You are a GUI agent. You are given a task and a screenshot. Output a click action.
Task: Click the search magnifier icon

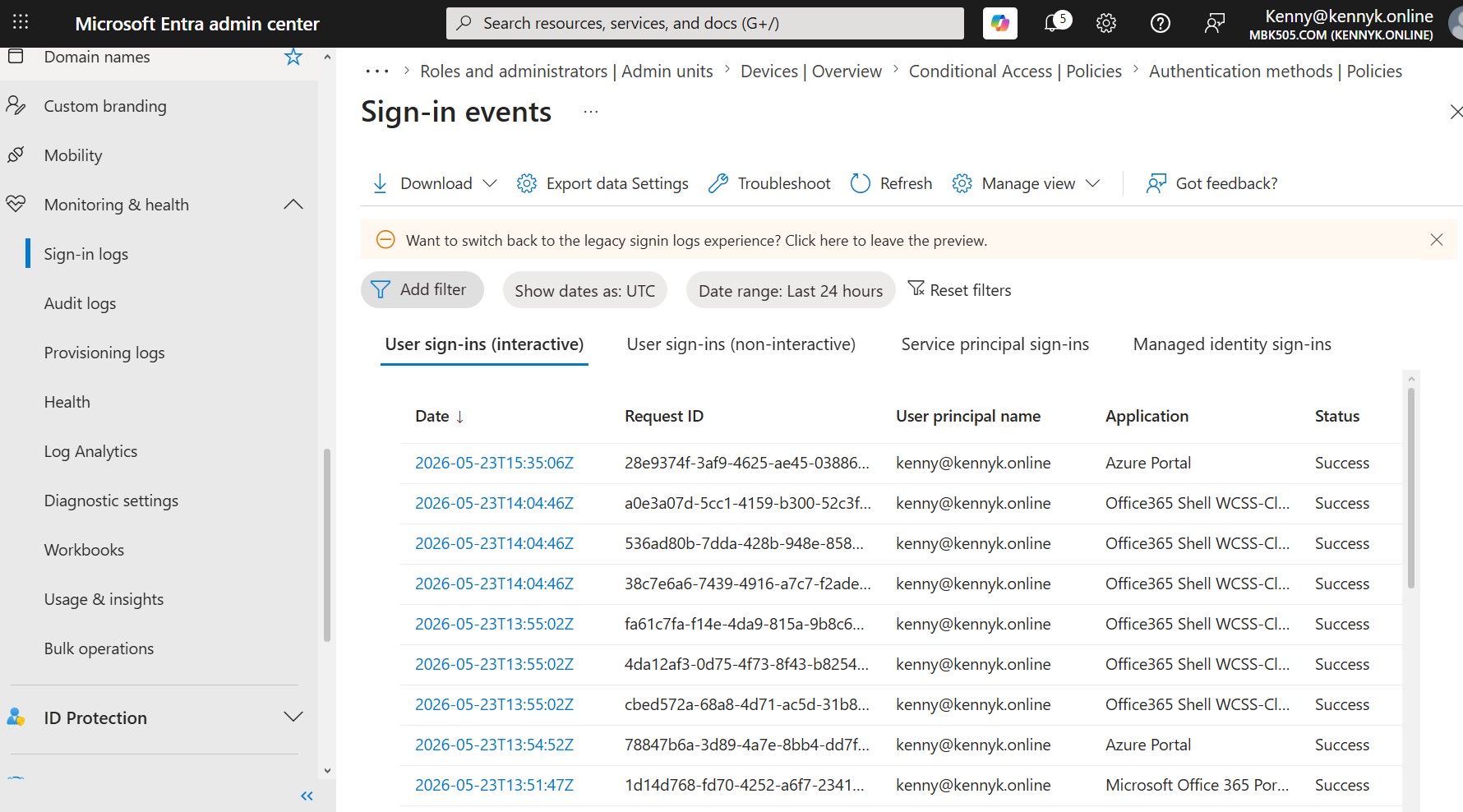coord(464,23)
